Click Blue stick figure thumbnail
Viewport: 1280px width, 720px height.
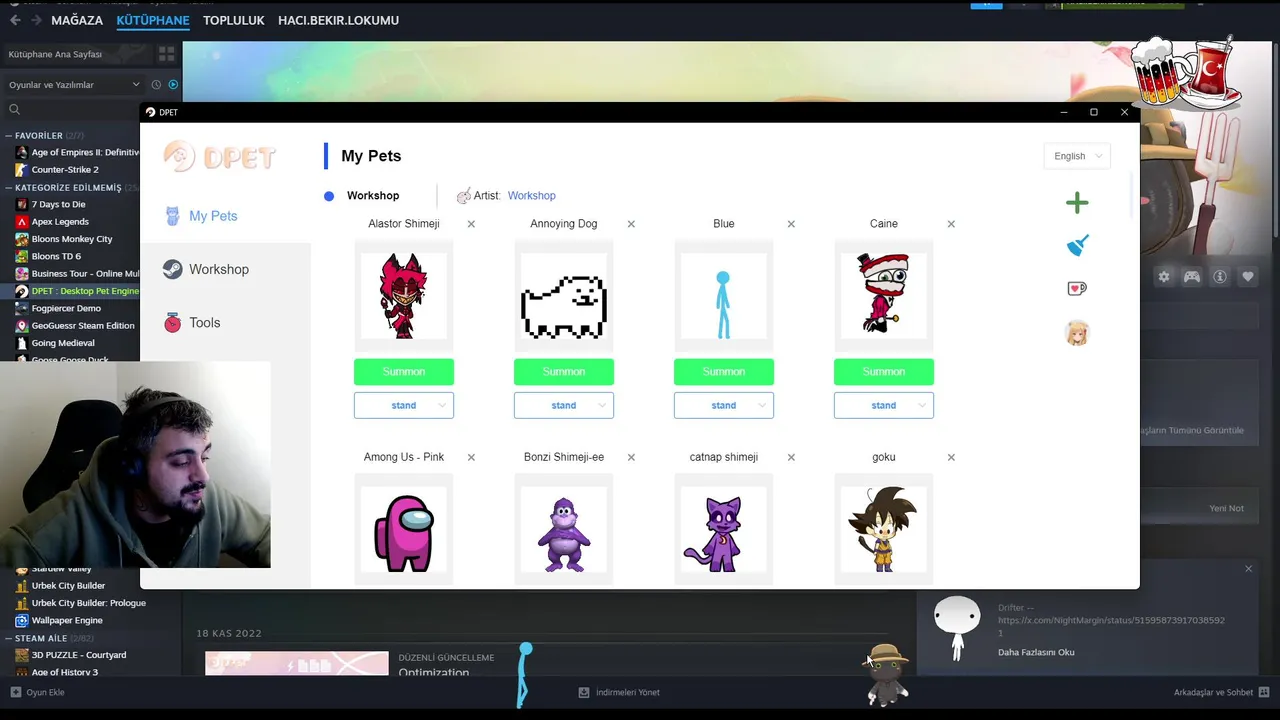click(x=724, y=296)
